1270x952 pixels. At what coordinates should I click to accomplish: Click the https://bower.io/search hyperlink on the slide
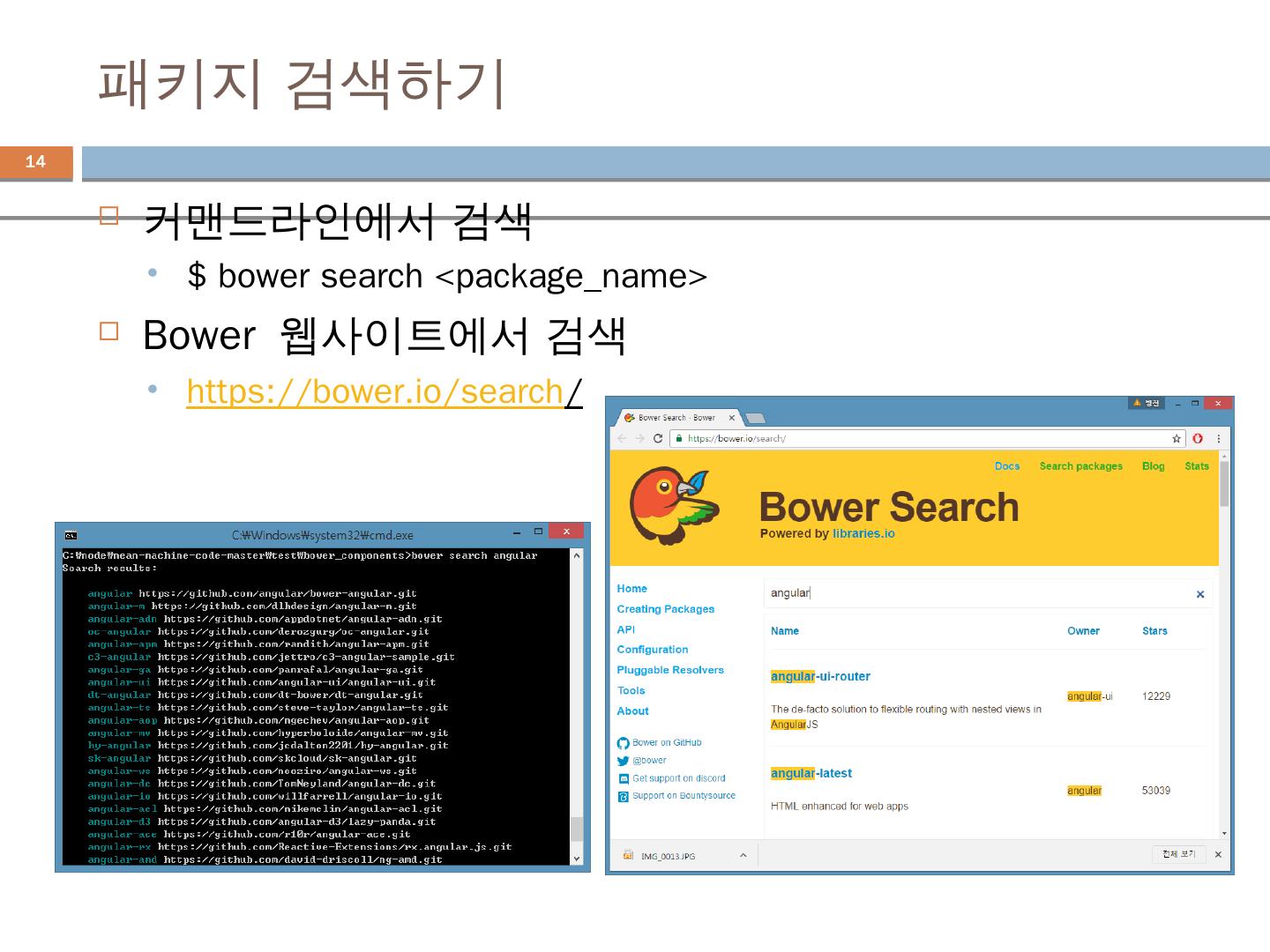375,391
